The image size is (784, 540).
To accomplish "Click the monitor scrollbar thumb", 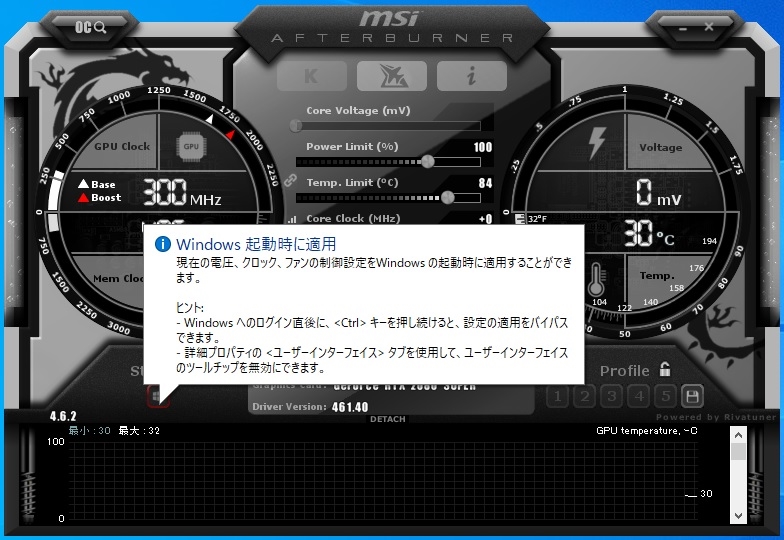I will click(x=738, y=452).
